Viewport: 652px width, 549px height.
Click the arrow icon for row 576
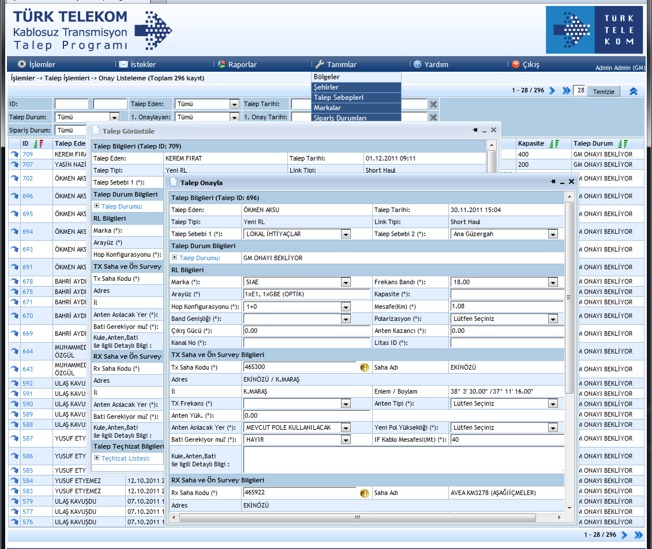pos(15,522)
